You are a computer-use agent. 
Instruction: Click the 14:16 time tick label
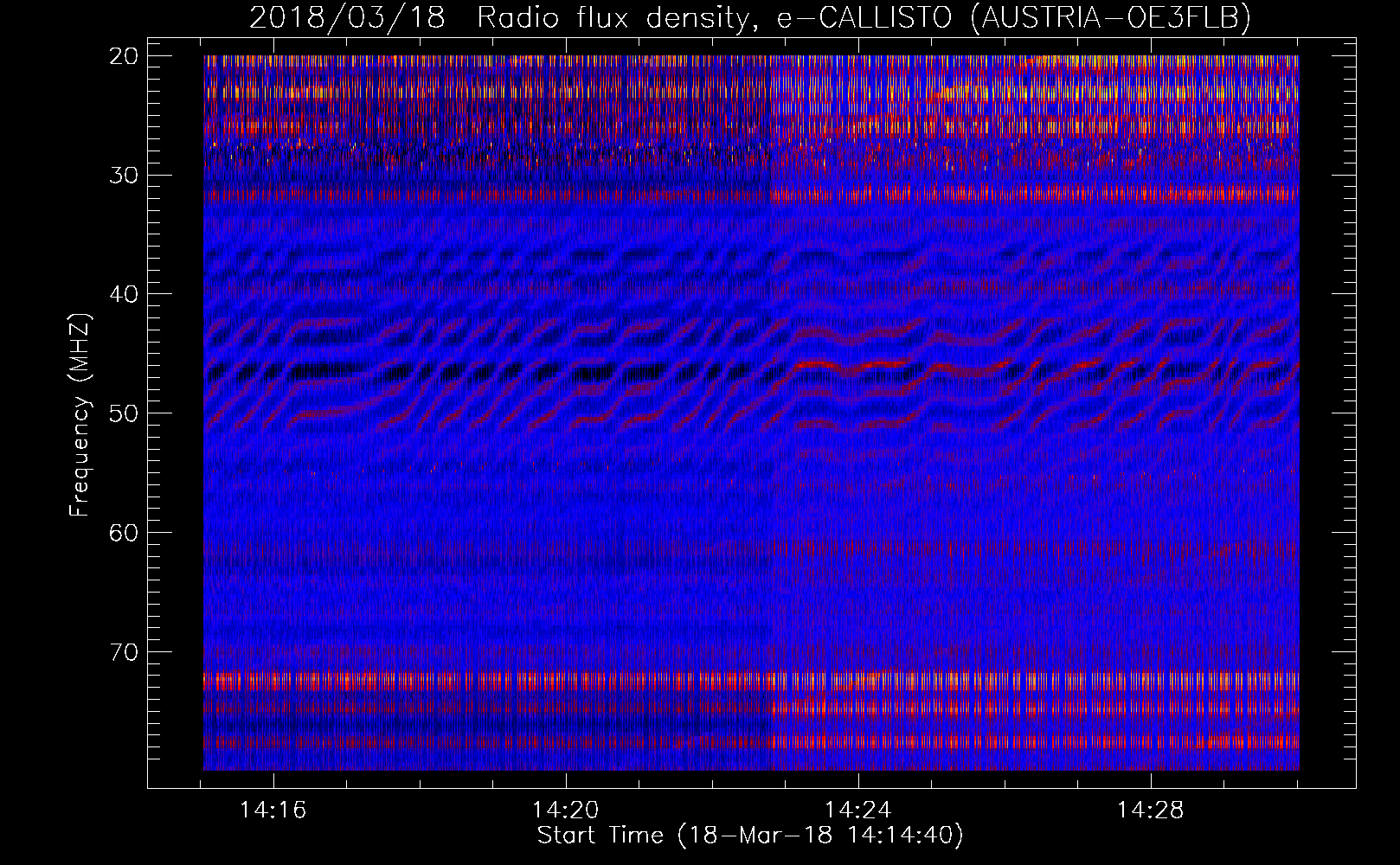(x=273, y=811)
